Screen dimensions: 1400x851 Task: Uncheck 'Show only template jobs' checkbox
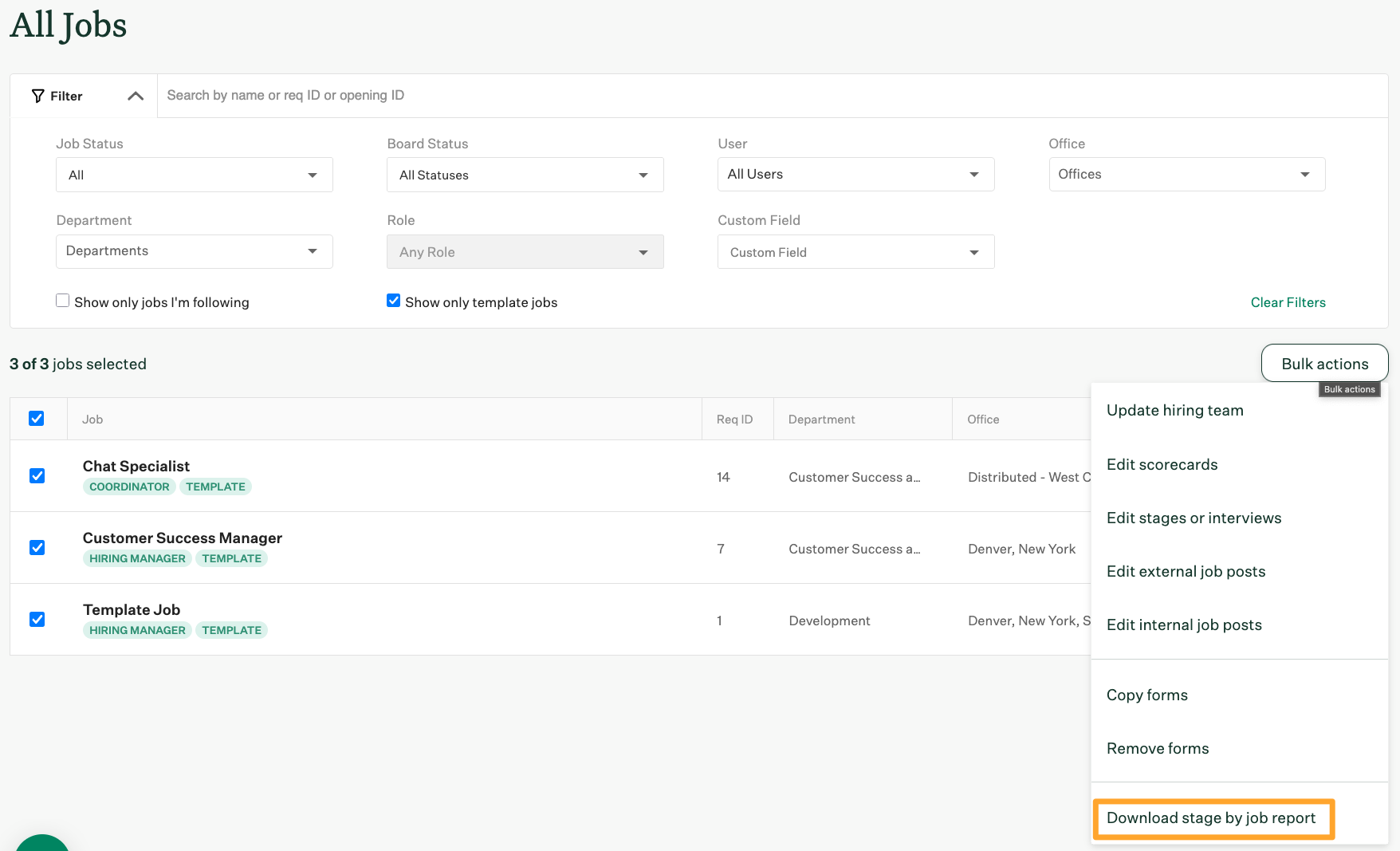pyautogui.click(x=393, y=301)
